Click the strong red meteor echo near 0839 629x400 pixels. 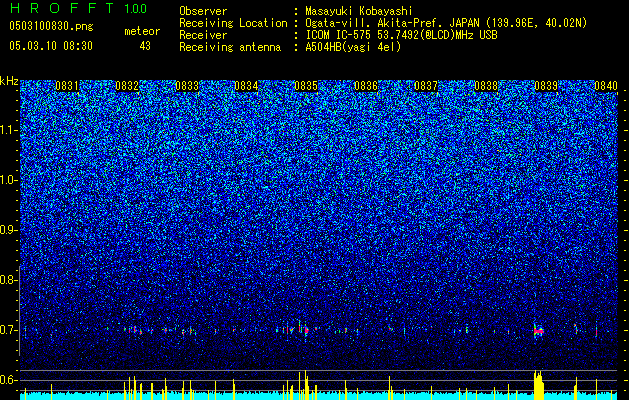tap(538, 331)
